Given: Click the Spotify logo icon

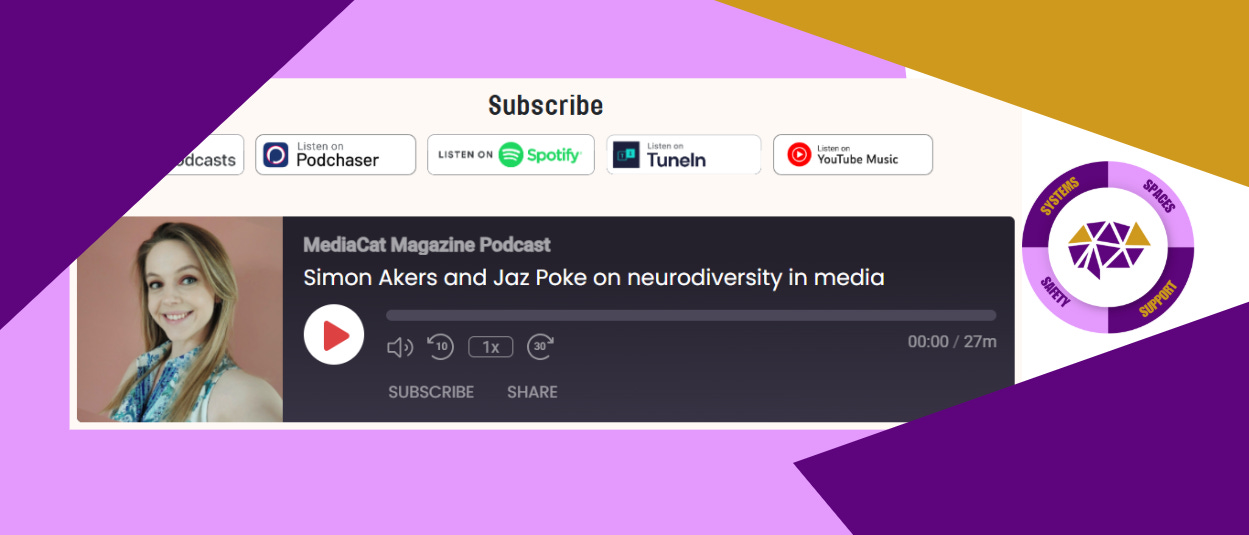Looking at the screenshot, I should click(511, 154).
